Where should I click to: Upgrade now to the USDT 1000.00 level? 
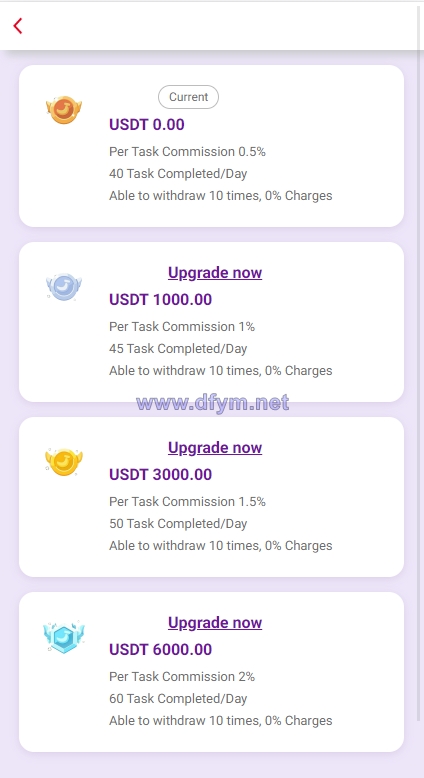tap(215, 272)
